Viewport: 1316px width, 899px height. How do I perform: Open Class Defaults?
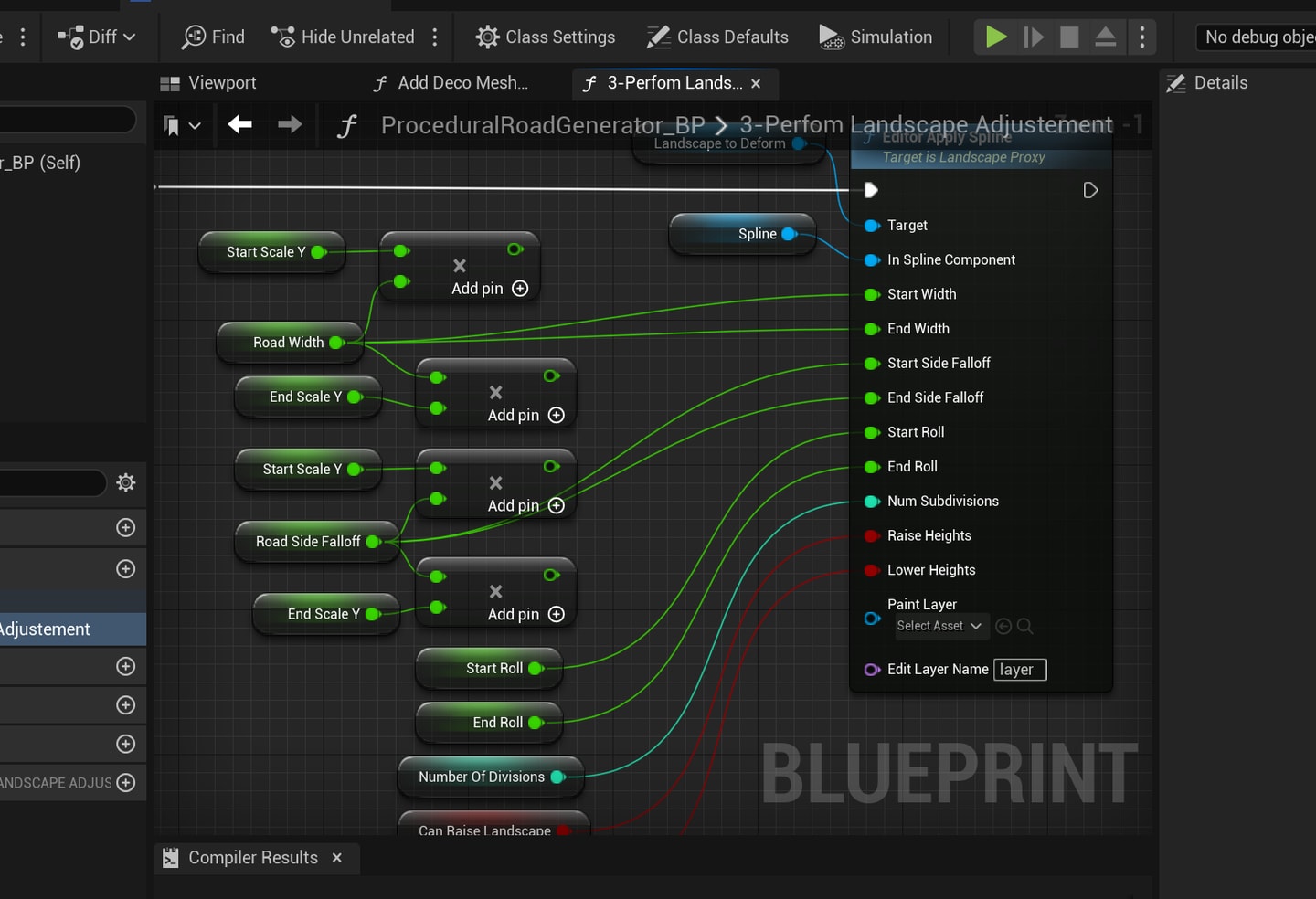pos(717,37)
